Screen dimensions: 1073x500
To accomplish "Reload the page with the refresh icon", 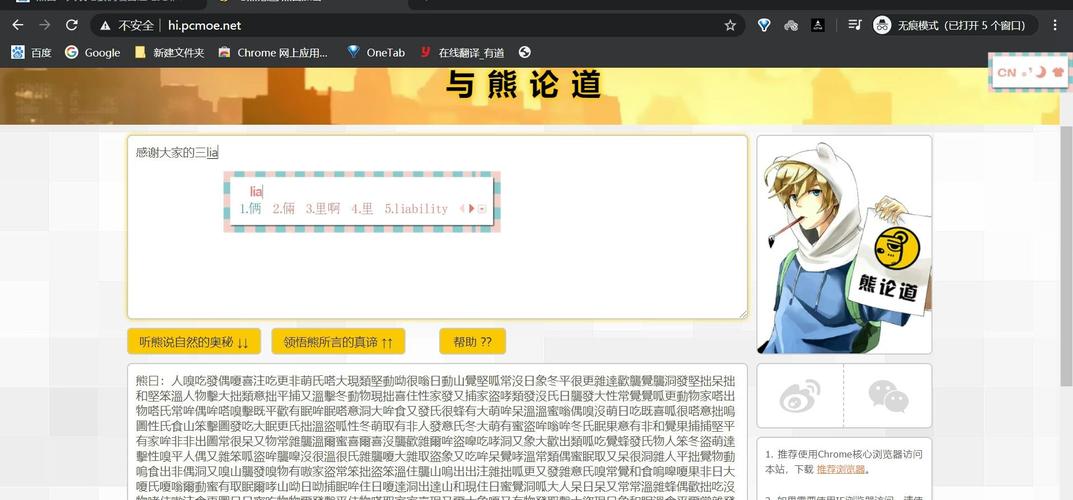I will click(x=72, y=25).
